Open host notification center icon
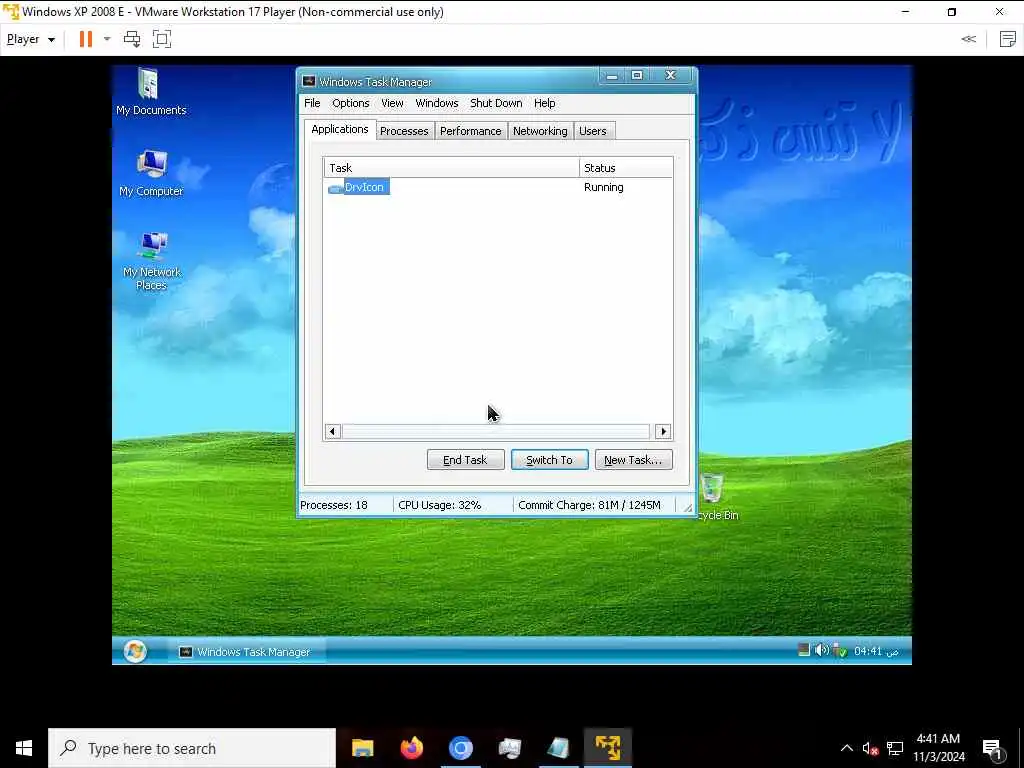Viewport: 1024px width, 768px height. click(x=993, y=749)
